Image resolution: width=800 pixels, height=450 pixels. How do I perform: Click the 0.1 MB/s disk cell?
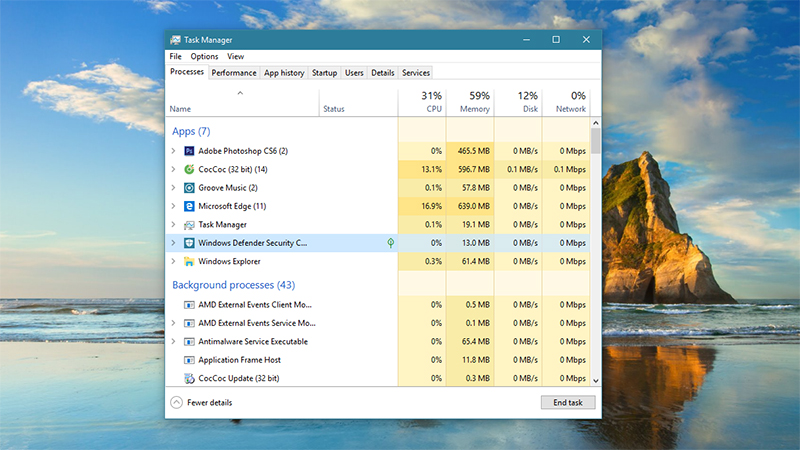(x=518, y=169)
